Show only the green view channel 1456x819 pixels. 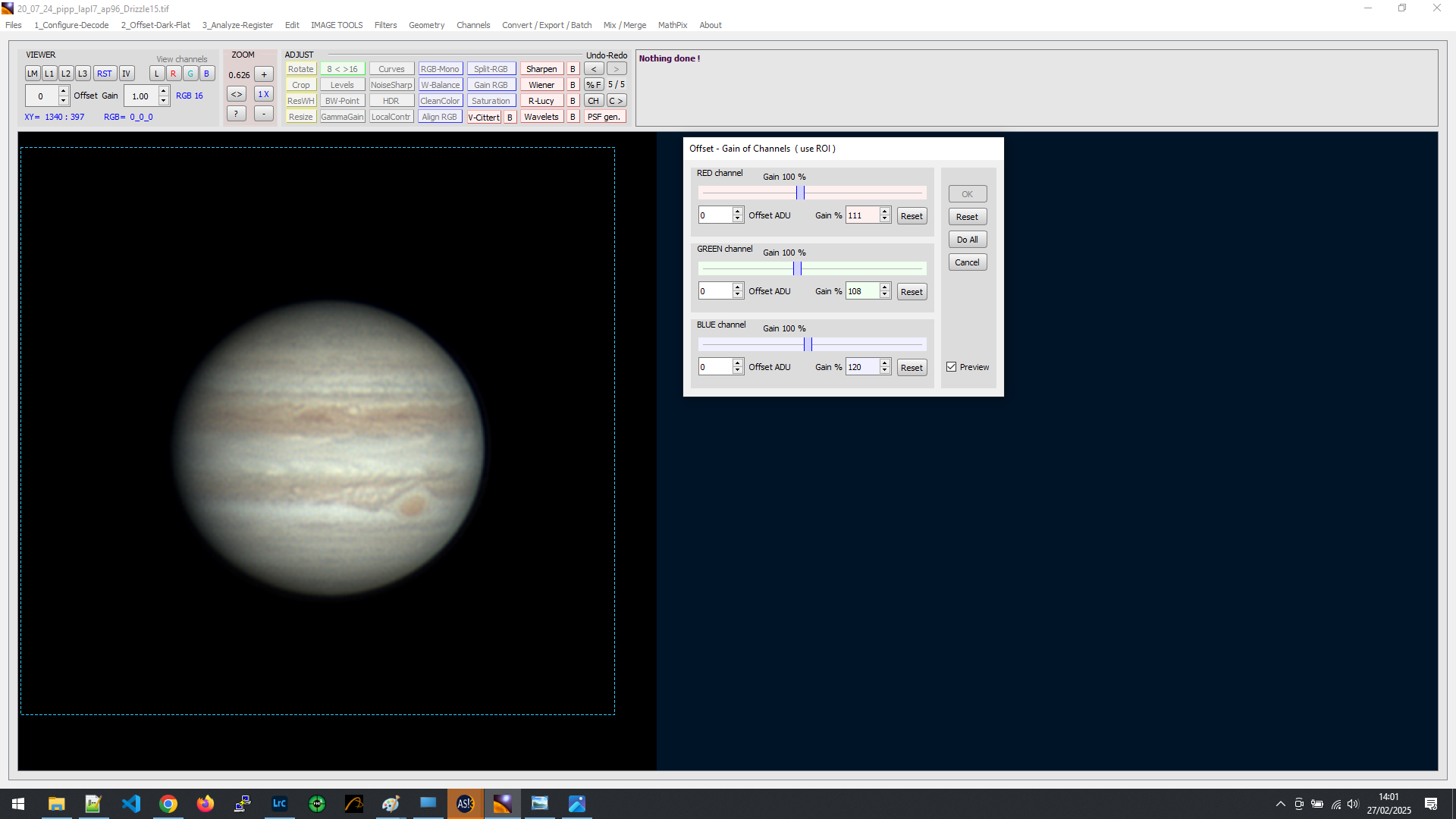coord(190,74)
